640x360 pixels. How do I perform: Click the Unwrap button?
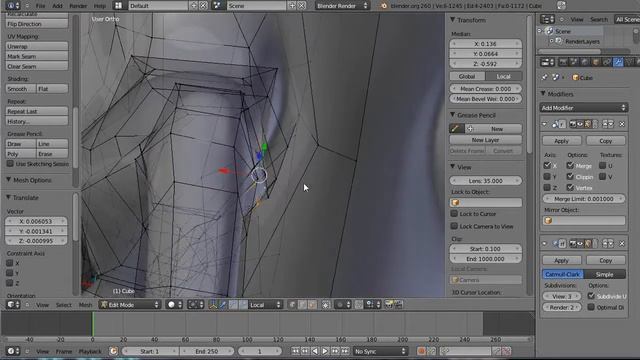coord(37,46)
